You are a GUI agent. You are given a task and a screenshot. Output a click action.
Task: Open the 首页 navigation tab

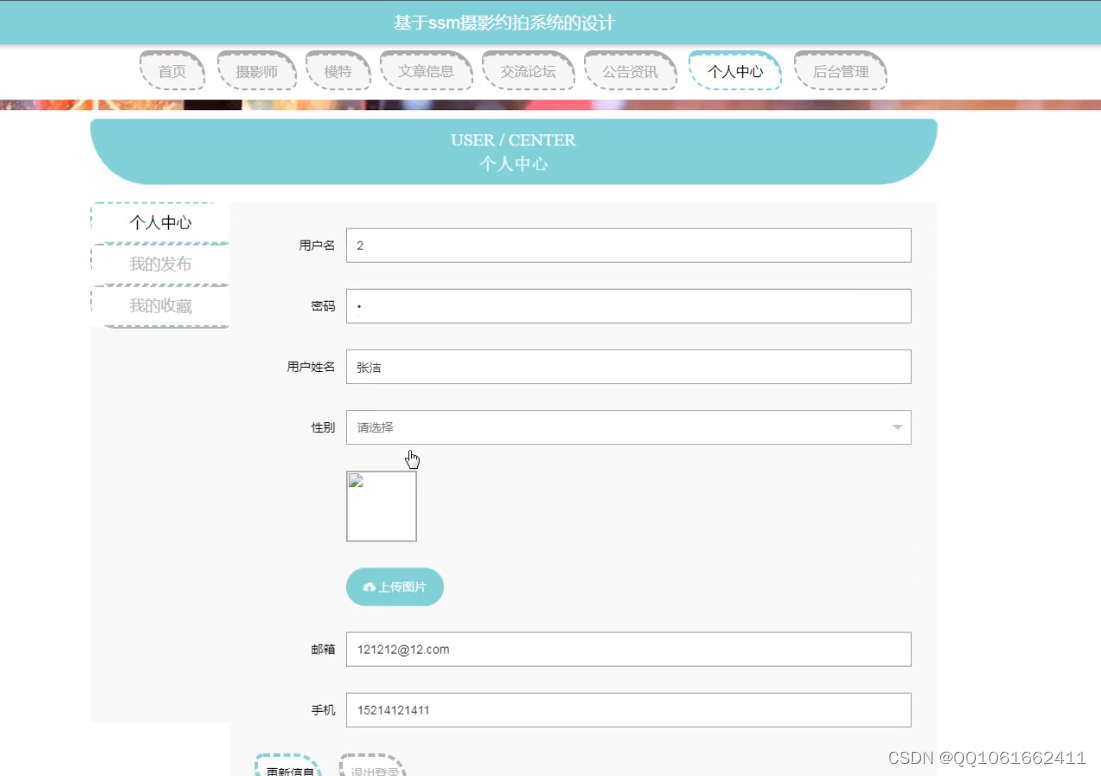[x=172, y=71]
